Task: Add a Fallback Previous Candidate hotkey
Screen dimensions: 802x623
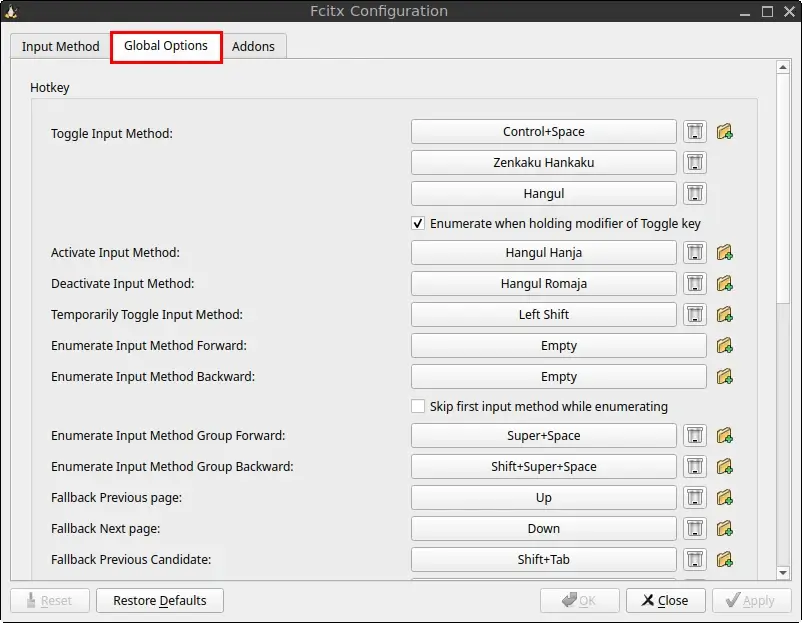Action: 724,560
